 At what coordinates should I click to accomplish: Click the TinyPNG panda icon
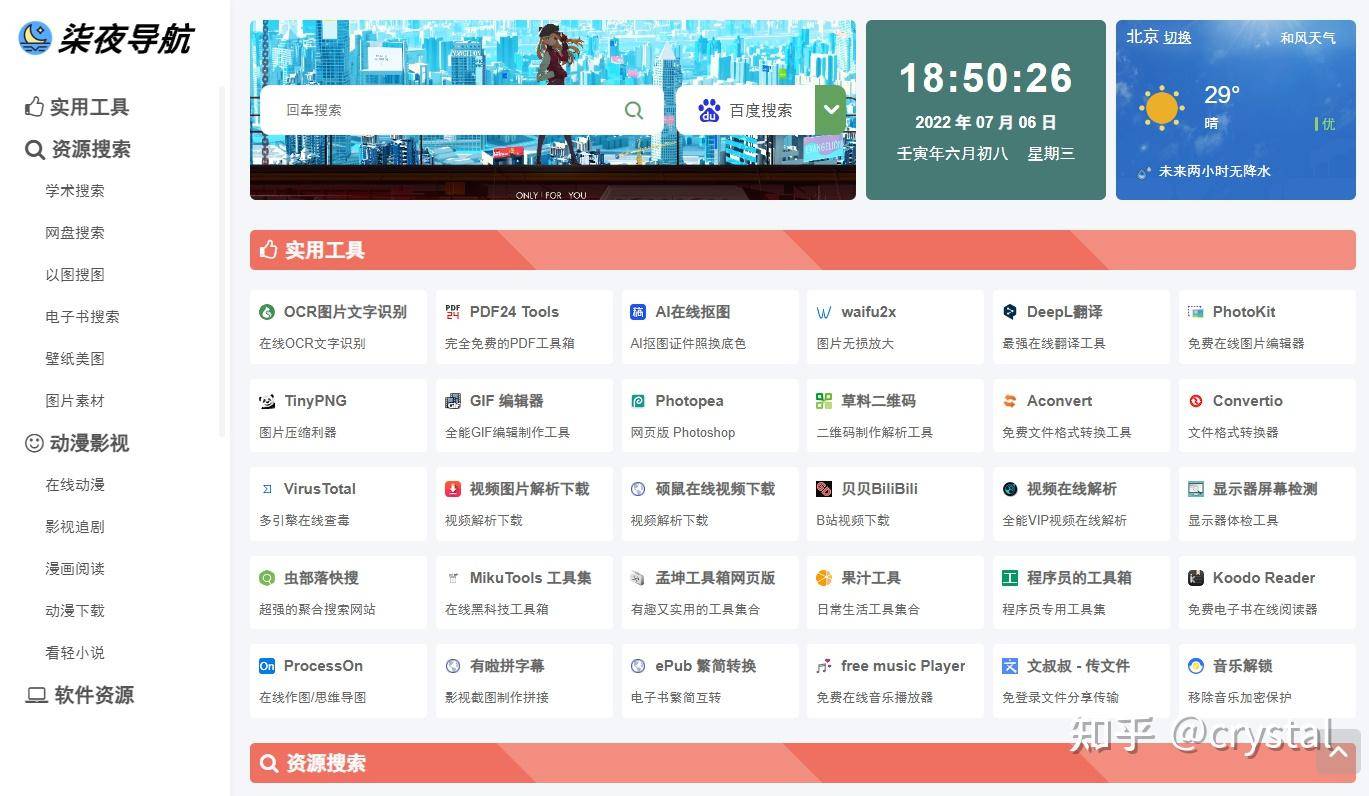(267, 401)
